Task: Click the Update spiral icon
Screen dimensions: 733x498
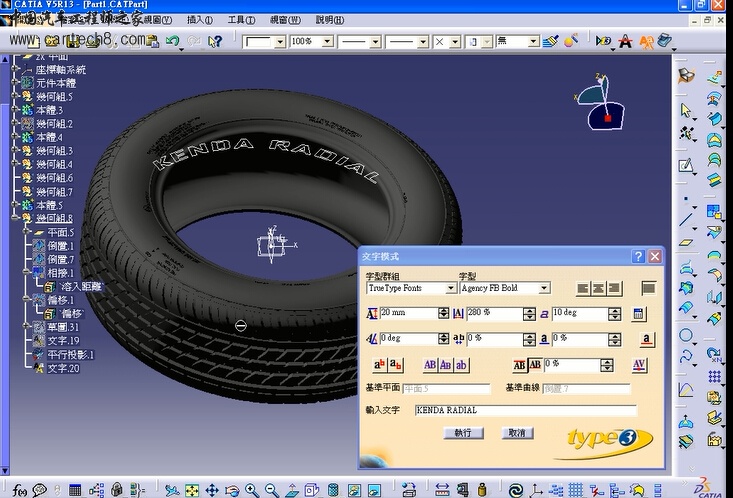Action: click(x=516, y=490)
